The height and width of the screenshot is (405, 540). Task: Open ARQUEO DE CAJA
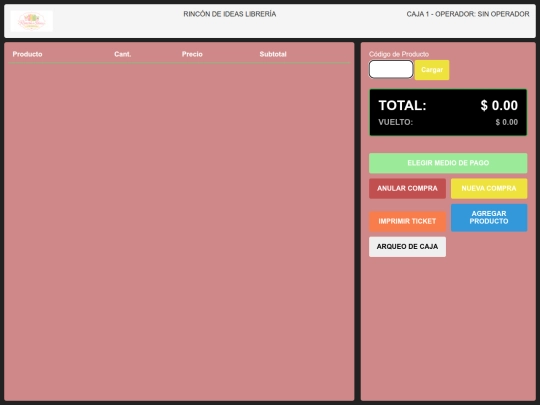[x=407, y=247]
